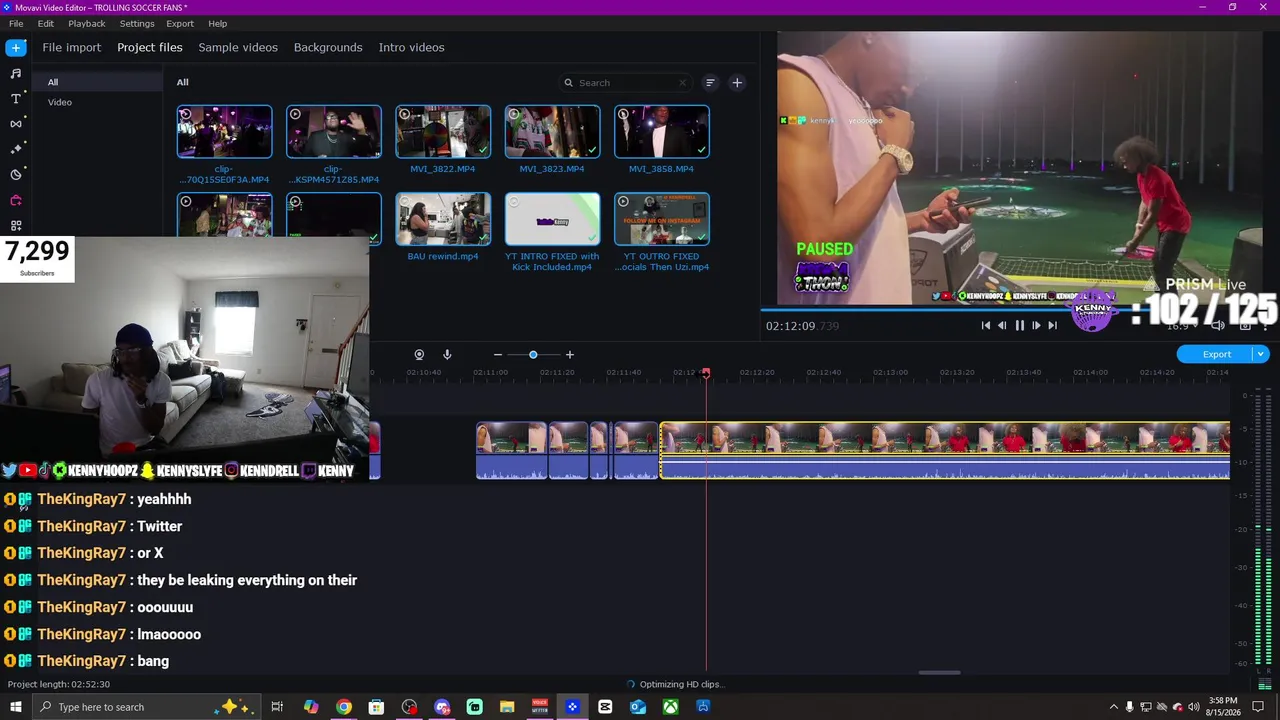Switch to the Backgrounds tab
Image resolution: width=1280 pixels, height=720 pixels.
(x=328, y=47)
